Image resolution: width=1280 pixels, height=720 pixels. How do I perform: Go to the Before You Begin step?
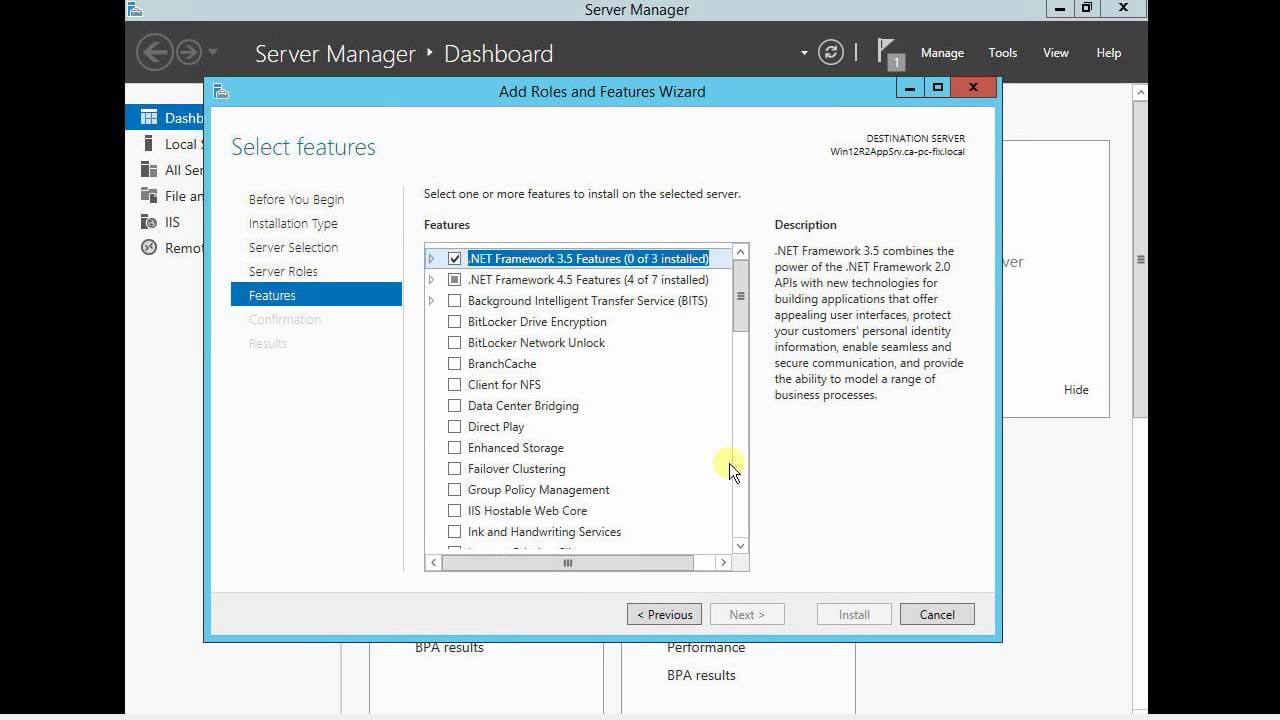click(x=296, y=199)
